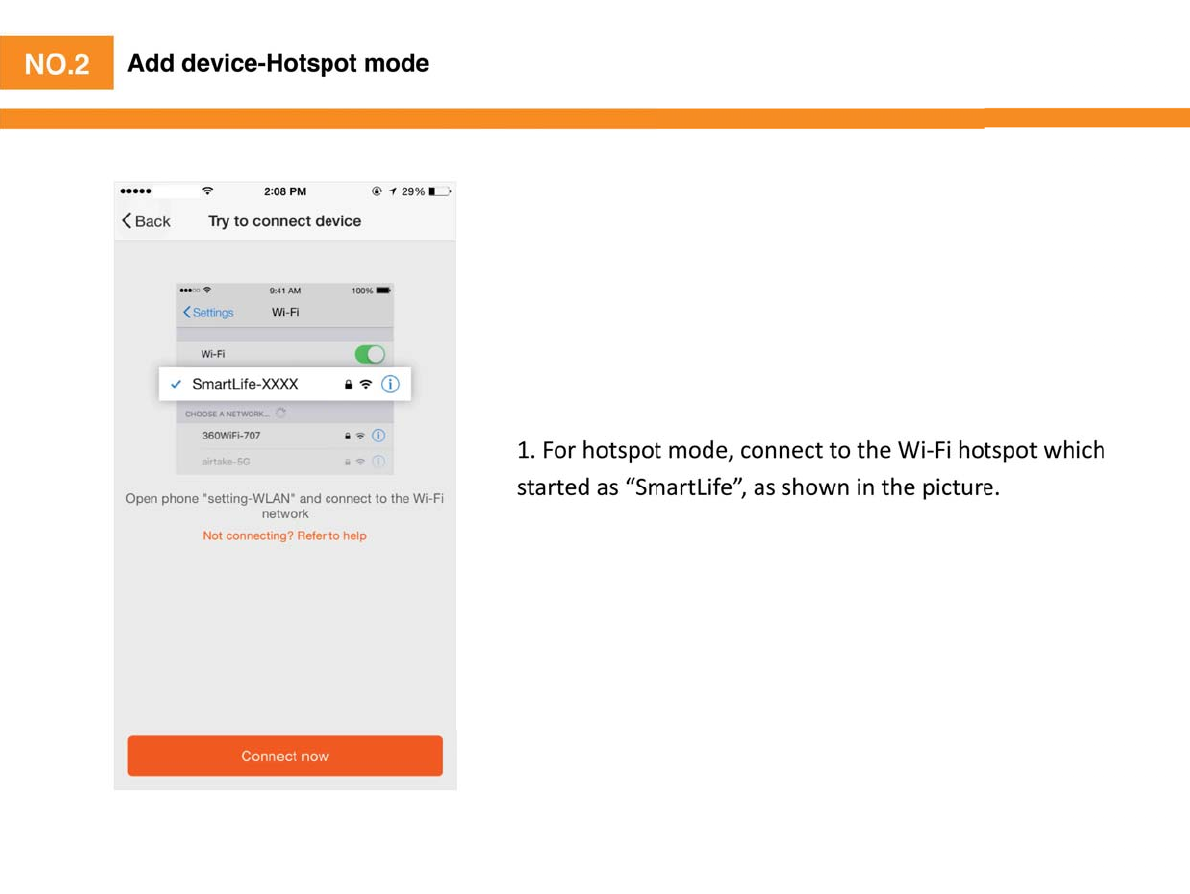
Task: Click the checkmark beside SmartLife-XXXX
Action: [176, 384]
